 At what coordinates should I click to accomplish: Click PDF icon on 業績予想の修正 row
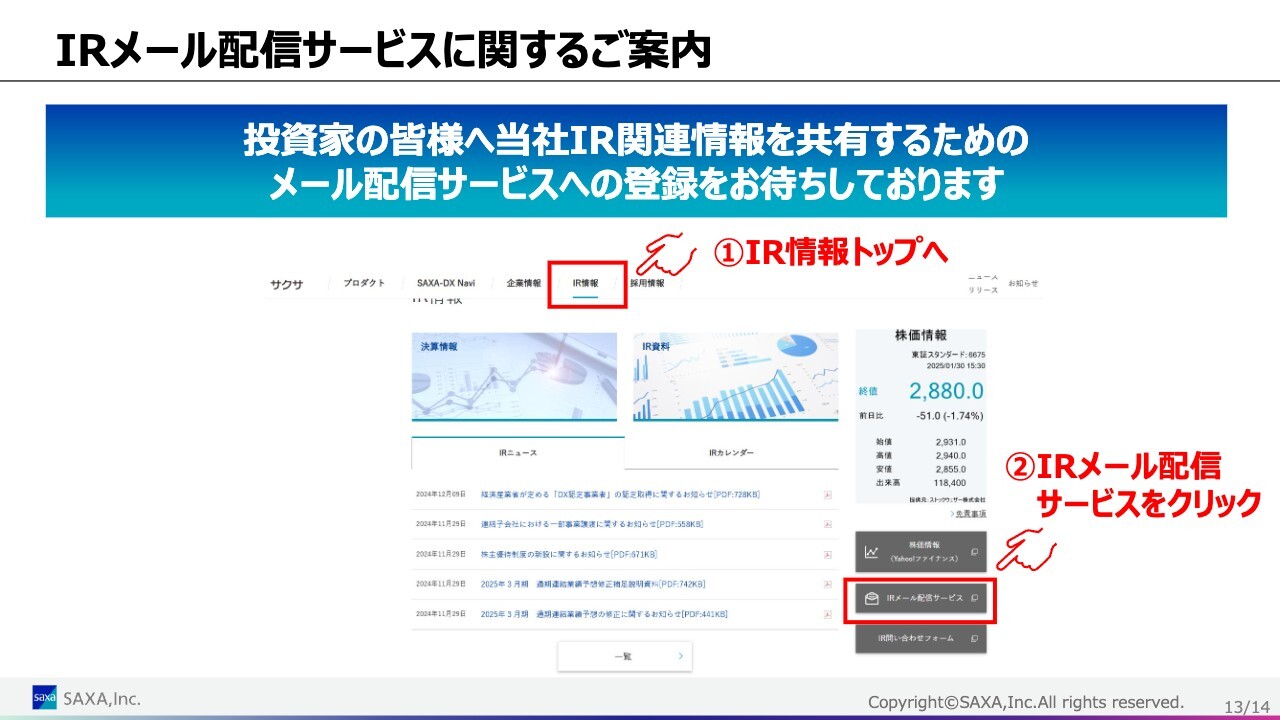[828, 614]
